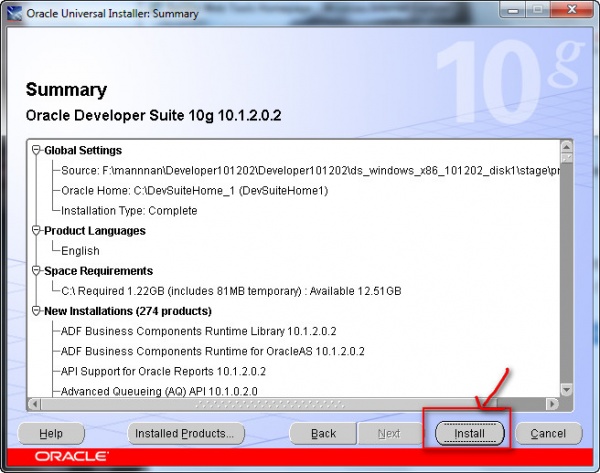Close the Oracle Universal Installer window
The width and height of the screenshot is (600, 473).
point(572,9)
